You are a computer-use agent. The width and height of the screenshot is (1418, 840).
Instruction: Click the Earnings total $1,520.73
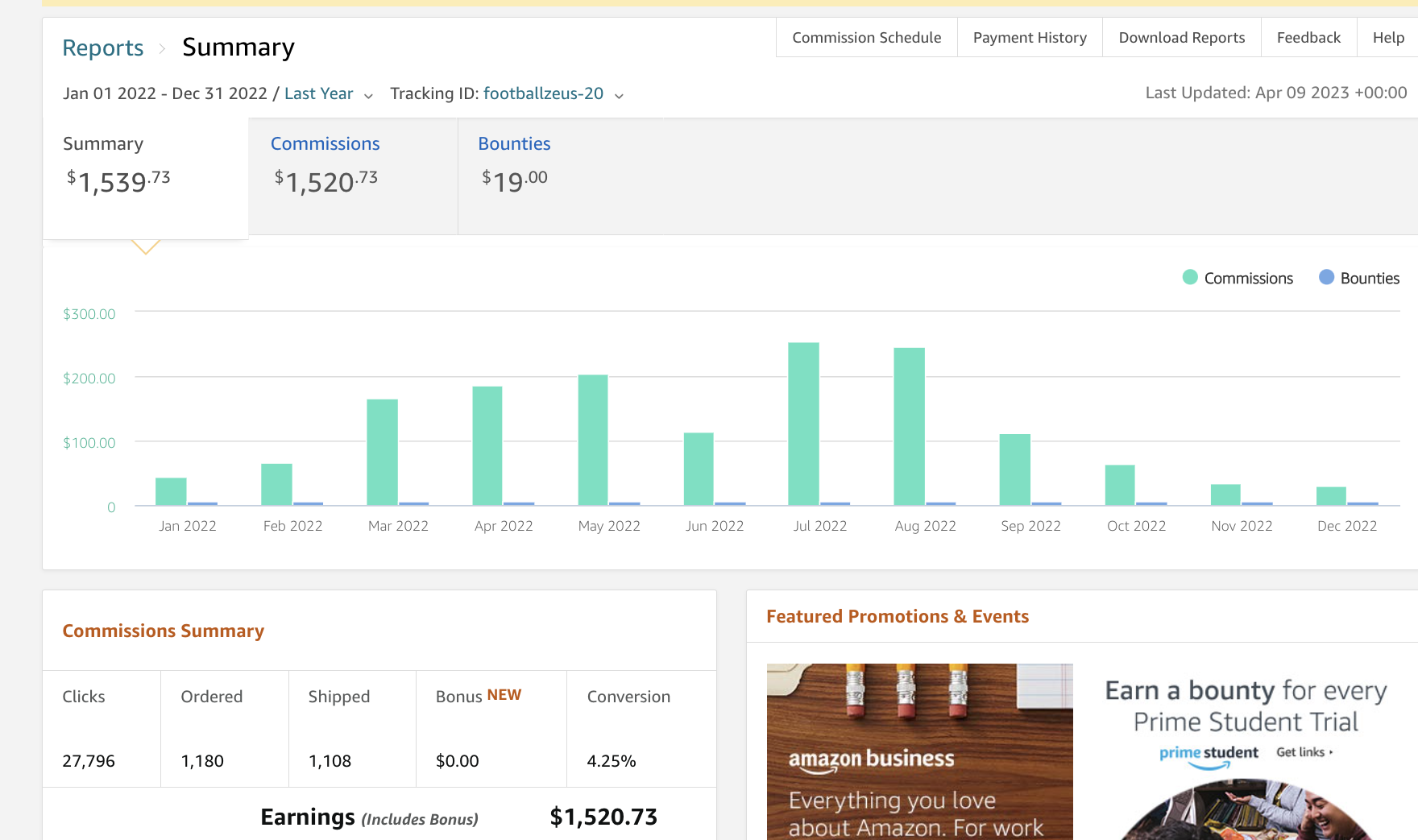603,817
